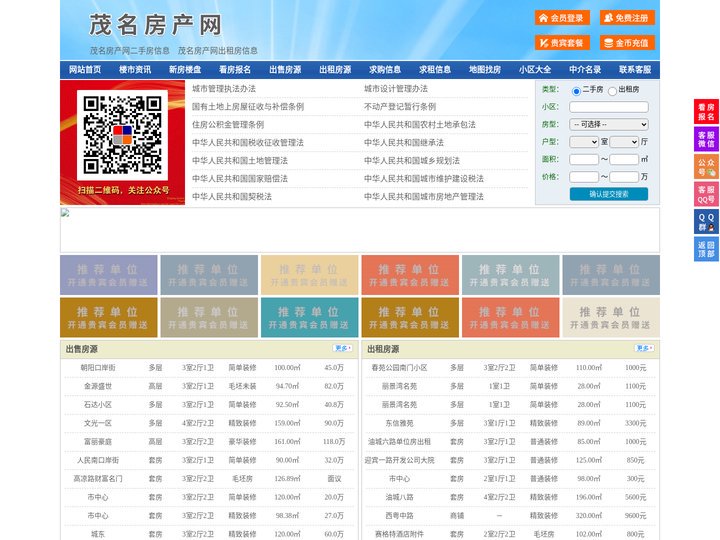Open link 住房公积金管理条例
This screenshot has height=540, width=720.
click(x=228, y=124)
